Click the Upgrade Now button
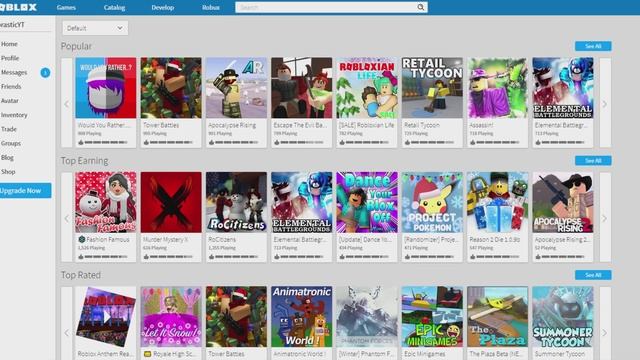The width and height of the screenshot is (640, 360). 25,191
